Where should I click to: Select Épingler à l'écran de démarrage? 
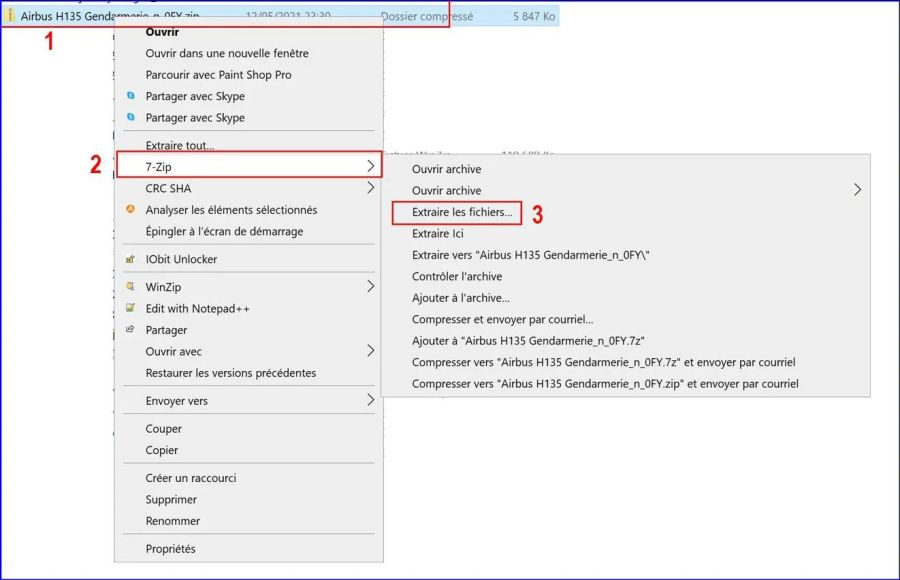[x=224, y=231]
